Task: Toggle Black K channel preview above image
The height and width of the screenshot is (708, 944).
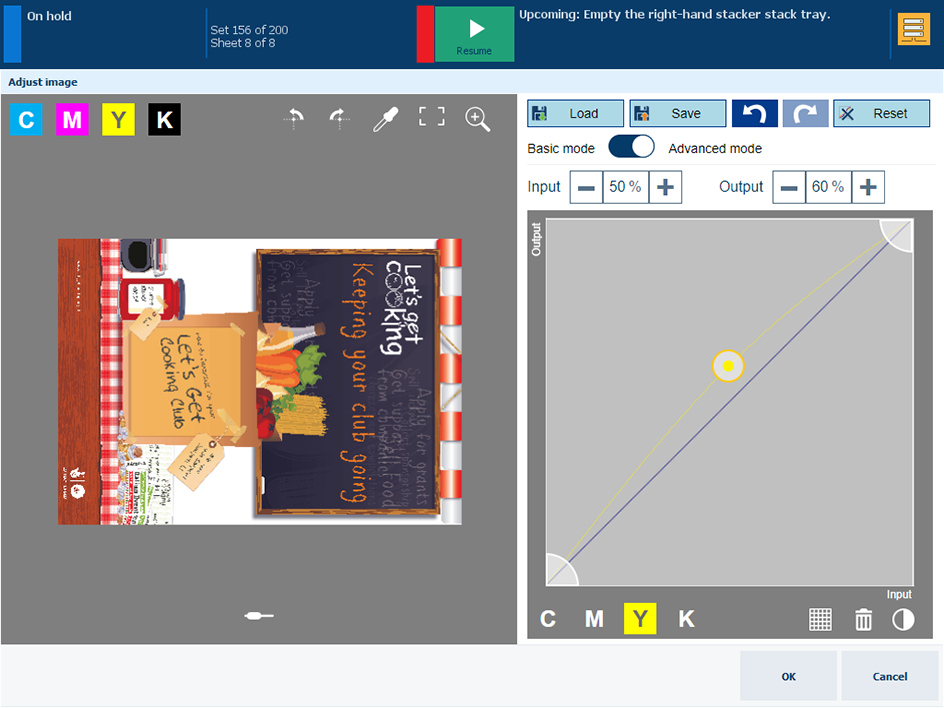Action: pos(165,121)
